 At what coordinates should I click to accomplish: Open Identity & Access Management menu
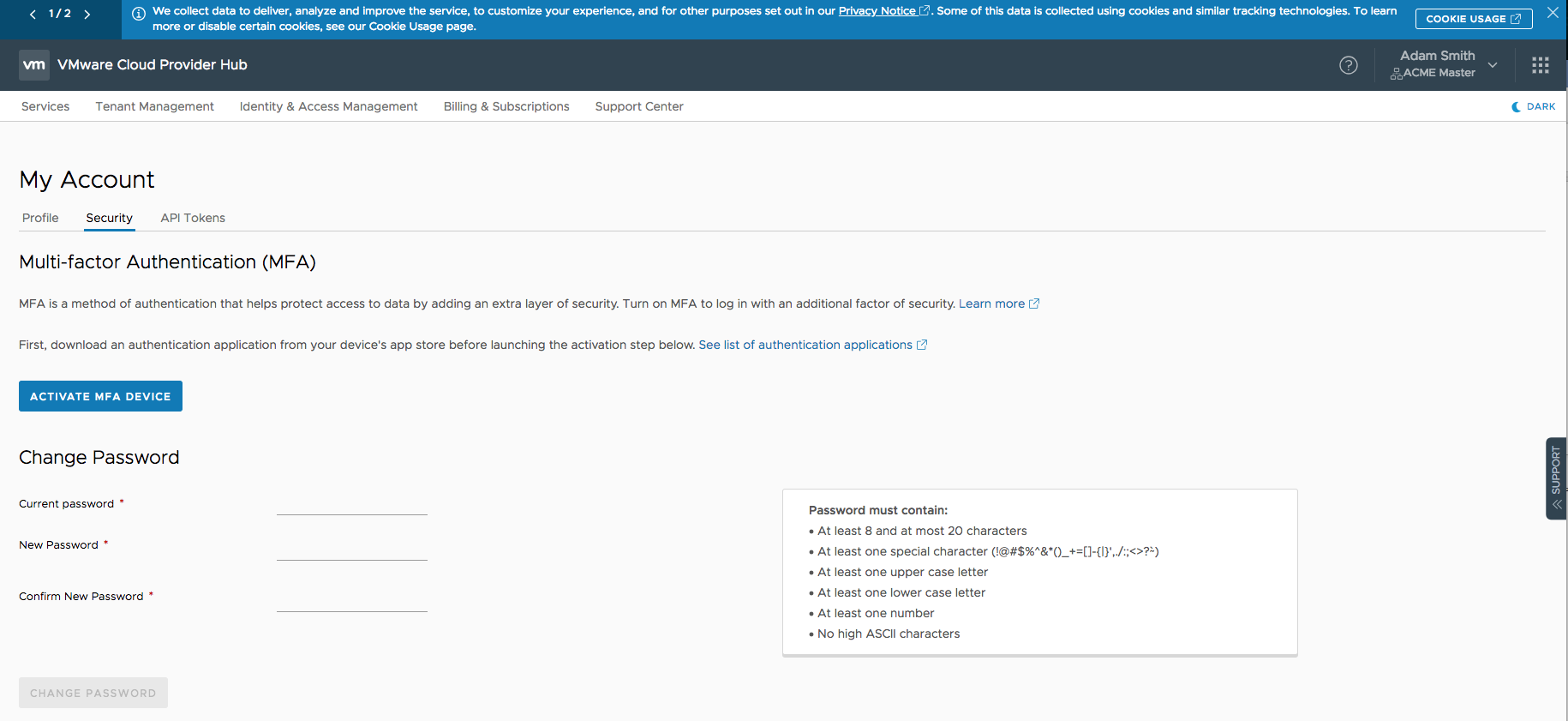328,106
